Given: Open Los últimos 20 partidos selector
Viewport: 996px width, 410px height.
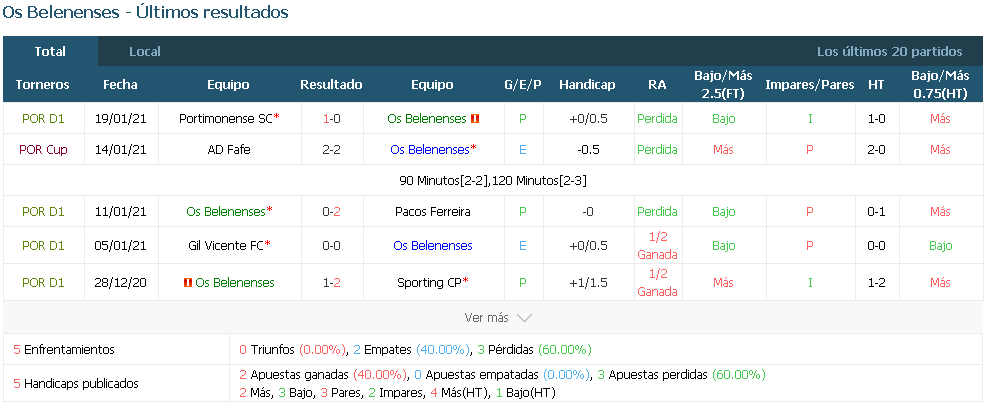Looking at the screenshot, I should (889, 51).
